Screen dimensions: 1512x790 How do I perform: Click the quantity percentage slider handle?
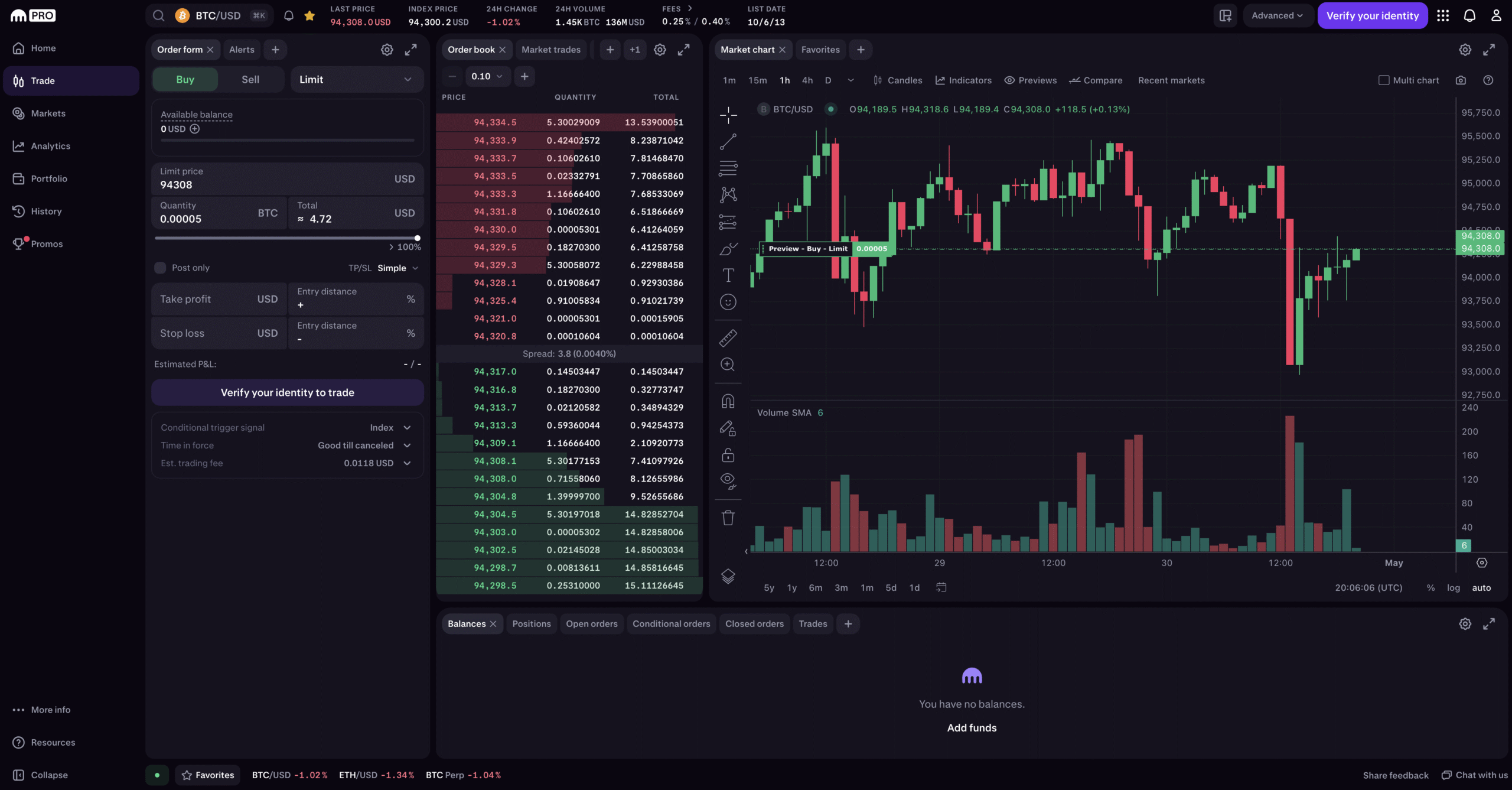click(418, 238)
